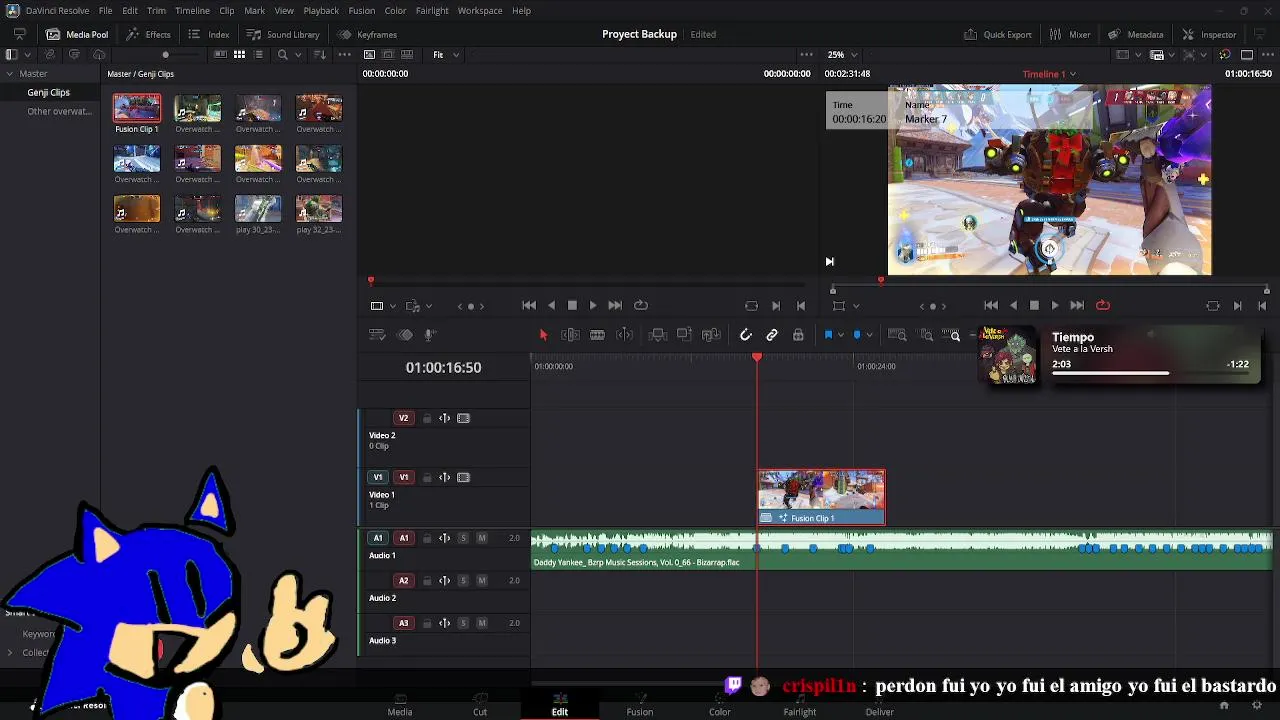Switch to the Deliver page
The image size is (1280, 720).
coord(880,706)
